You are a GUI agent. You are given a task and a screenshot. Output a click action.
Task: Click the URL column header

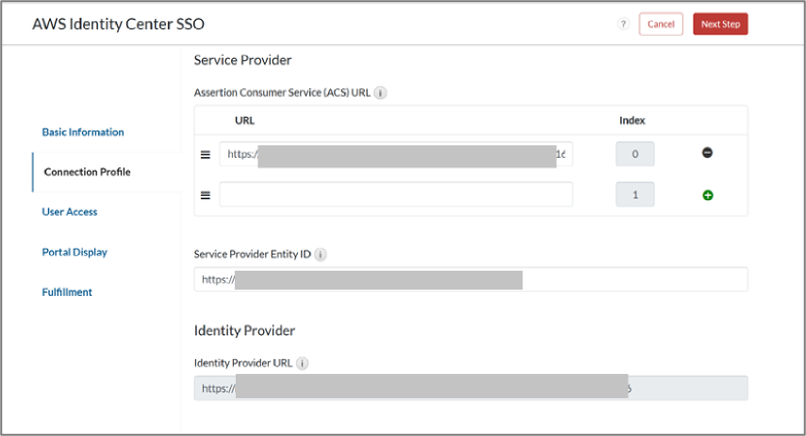click(x=245, y=120)
